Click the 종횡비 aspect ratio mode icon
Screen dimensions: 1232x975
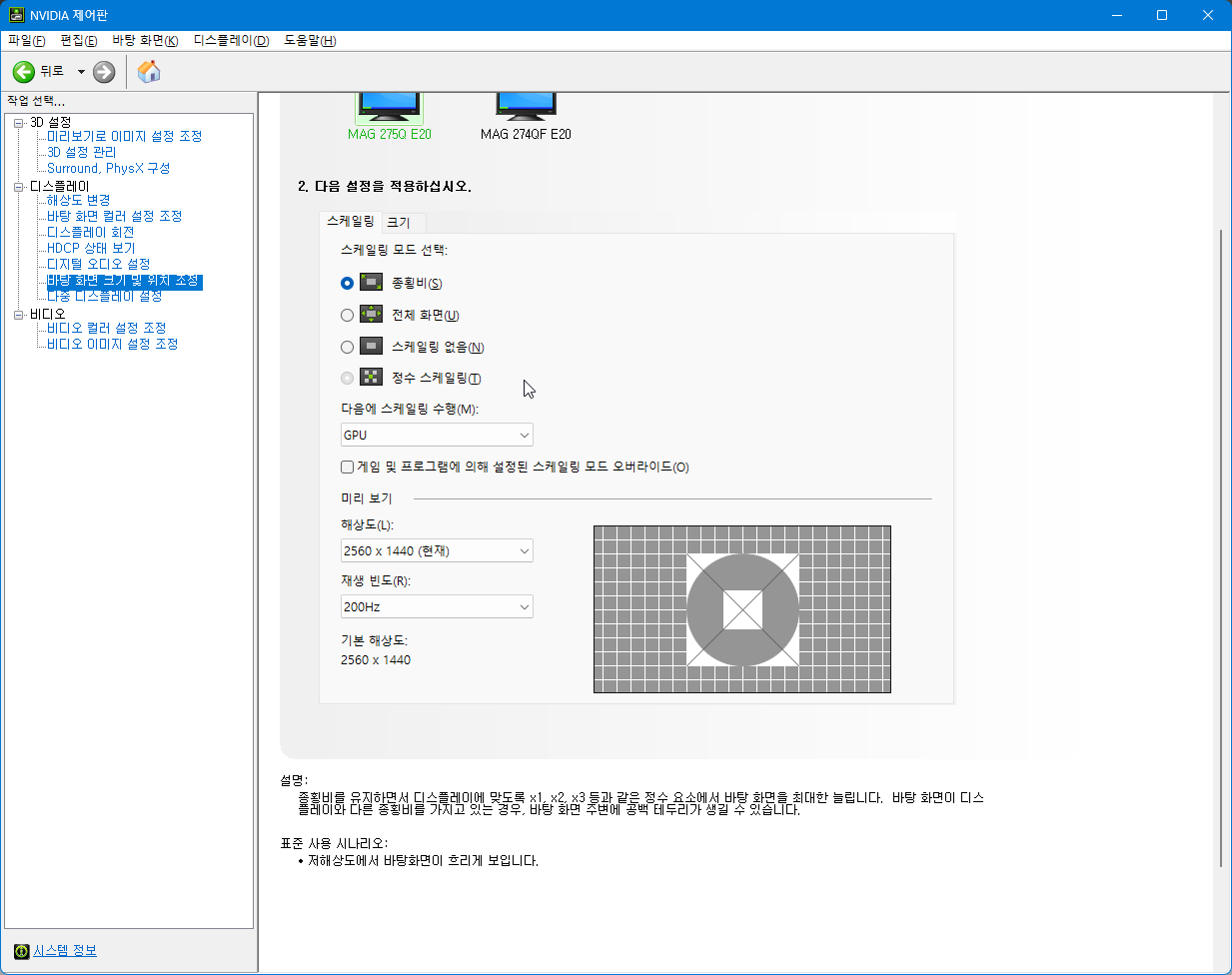tap(371, 283)
